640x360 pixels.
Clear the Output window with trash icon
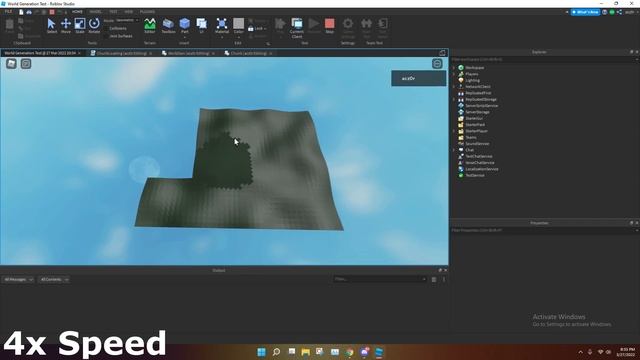[434, 280]
